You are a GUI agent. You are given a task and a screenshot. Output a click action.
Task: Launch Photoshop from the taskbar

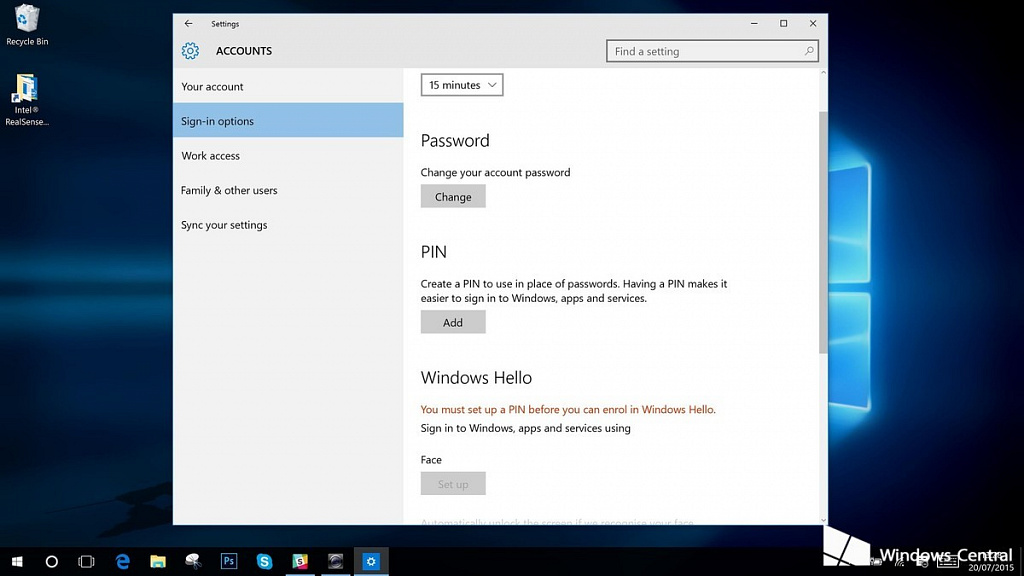(x=229, y=562)
